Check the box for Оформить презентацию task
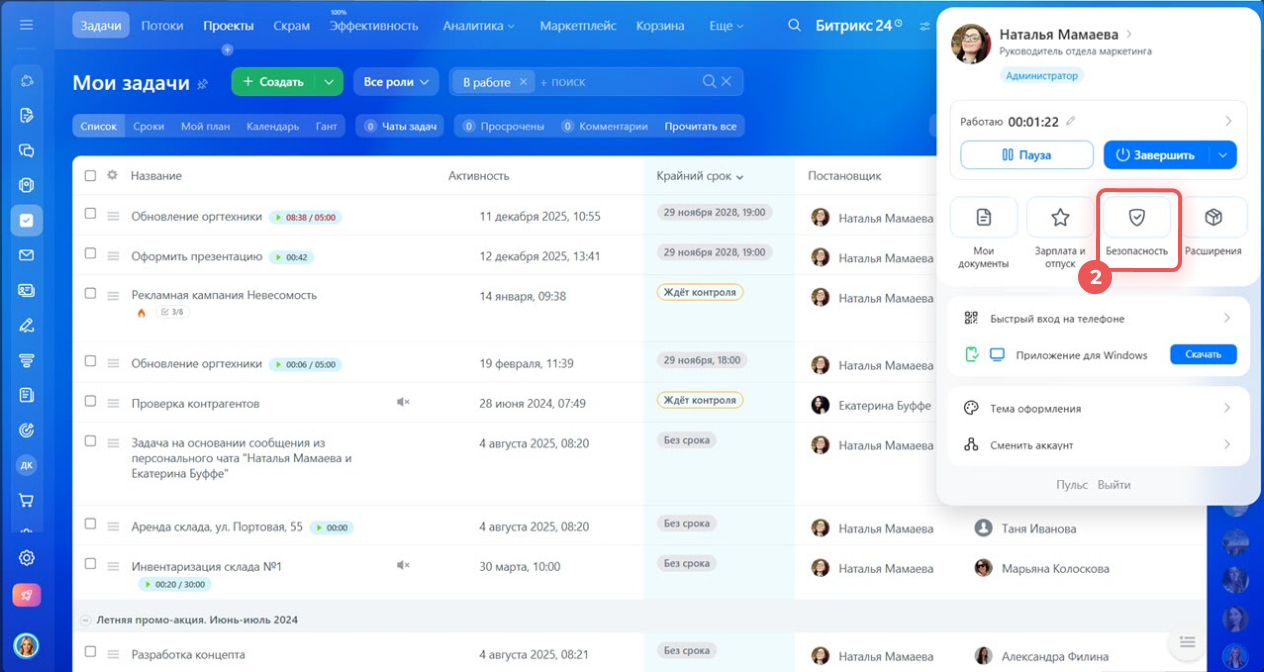 pyautogui.click(x=91, y=256)
